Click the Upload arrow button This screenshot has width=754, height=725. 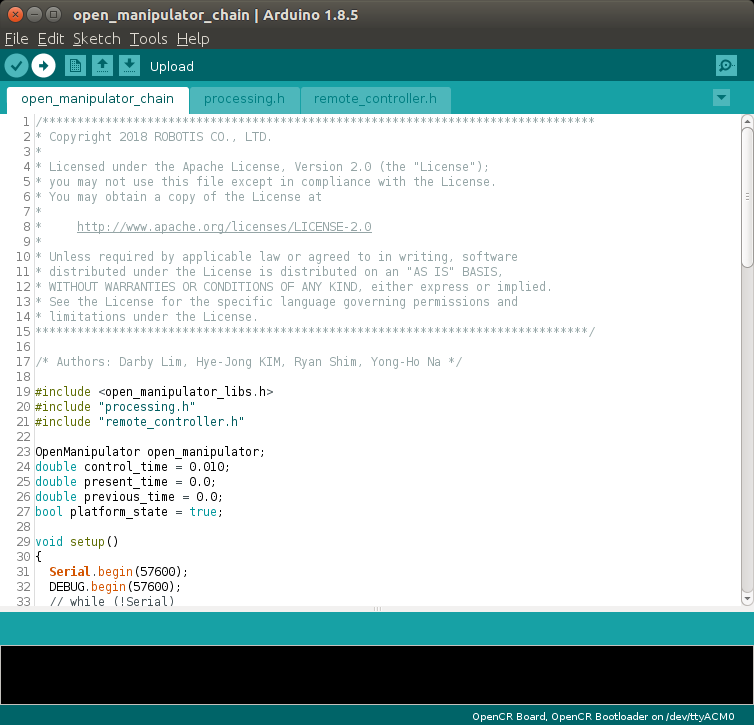43,66
